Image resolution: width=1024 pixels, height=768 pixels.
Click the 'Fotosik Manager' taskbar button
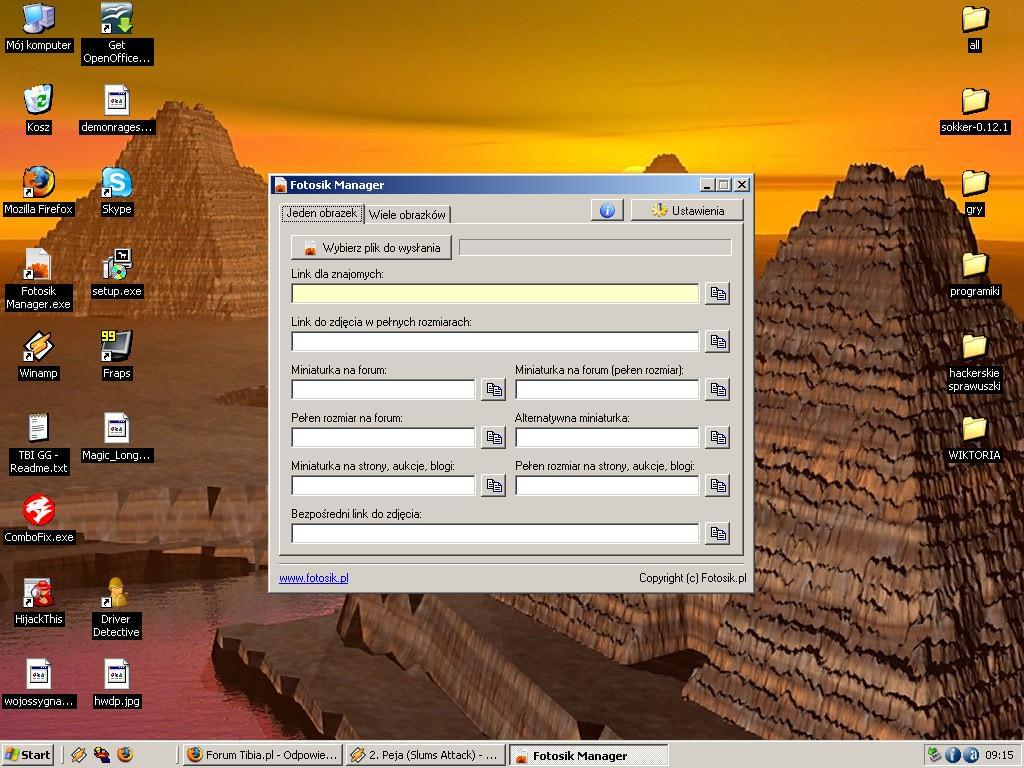[589, 756]
